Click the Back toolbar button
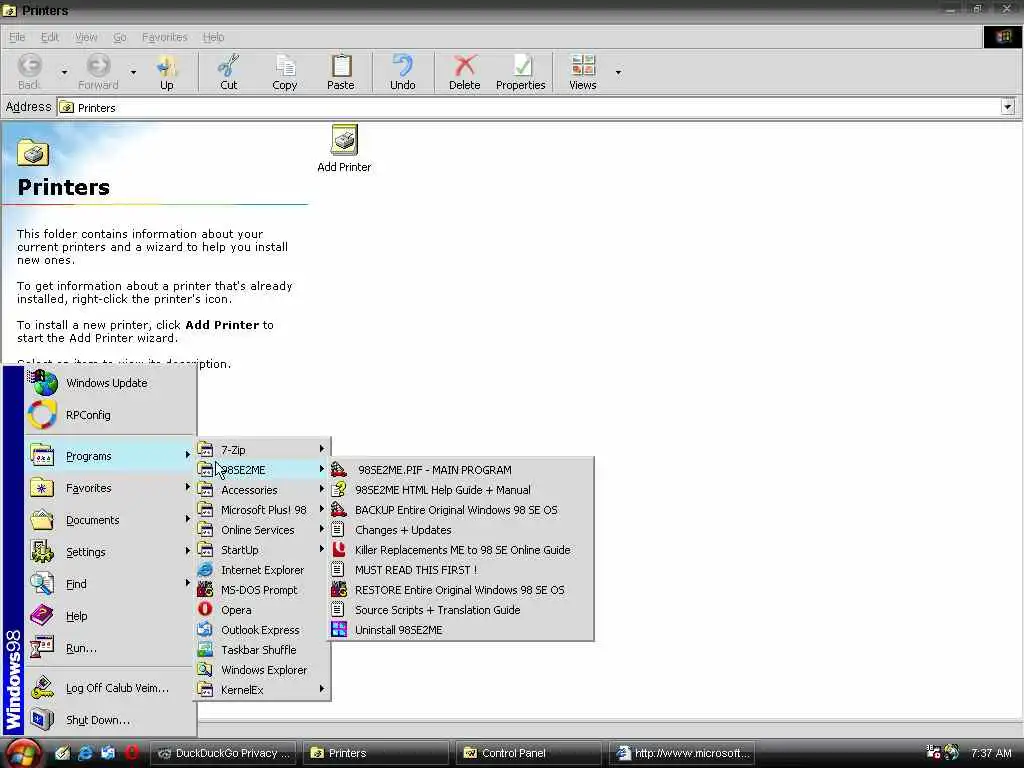The image size is (1024, 768). tap(29, 72)
